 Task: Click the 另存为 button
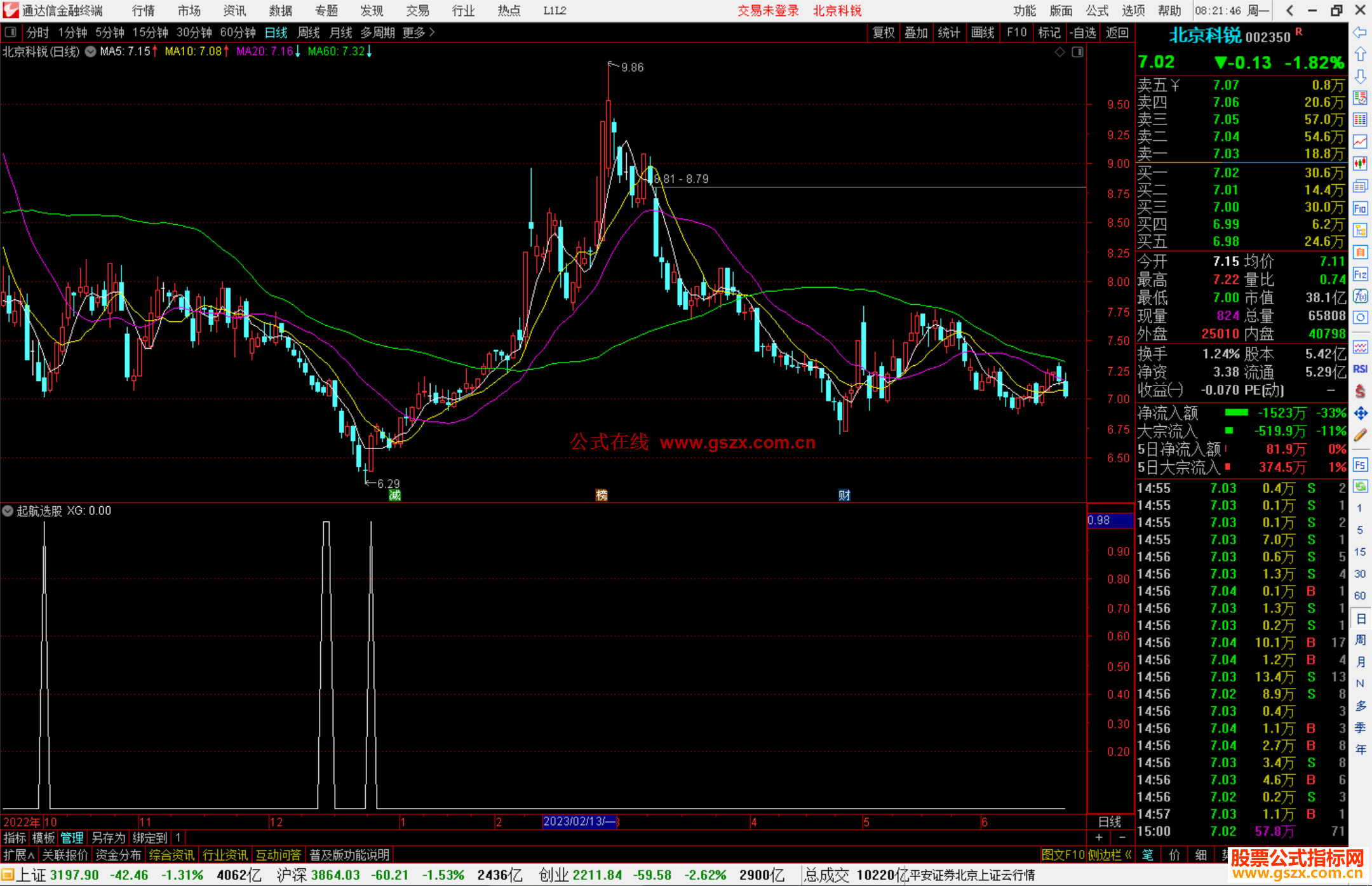[x=108, y=838]
